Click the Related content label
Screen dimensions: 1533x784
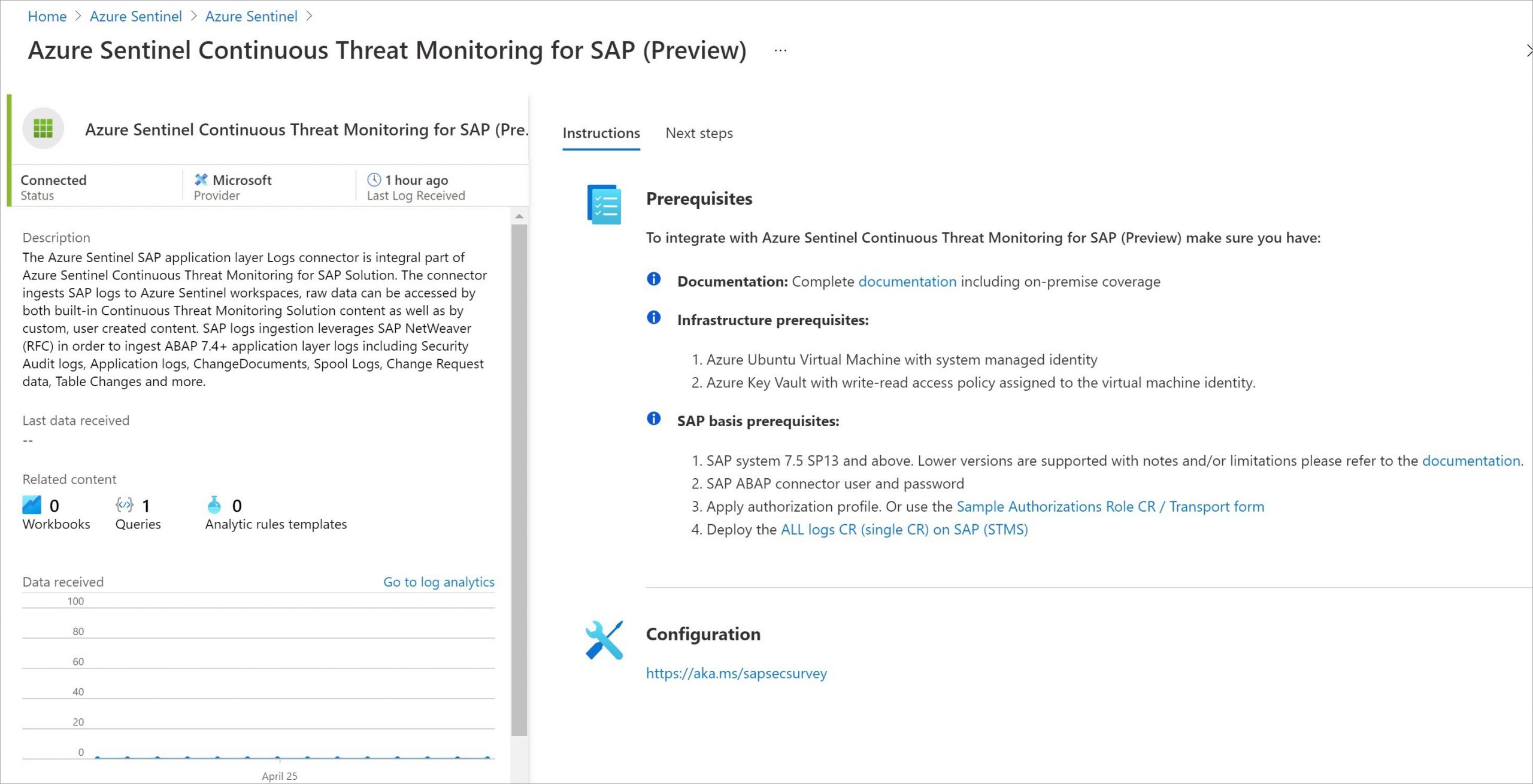point(69,479)
